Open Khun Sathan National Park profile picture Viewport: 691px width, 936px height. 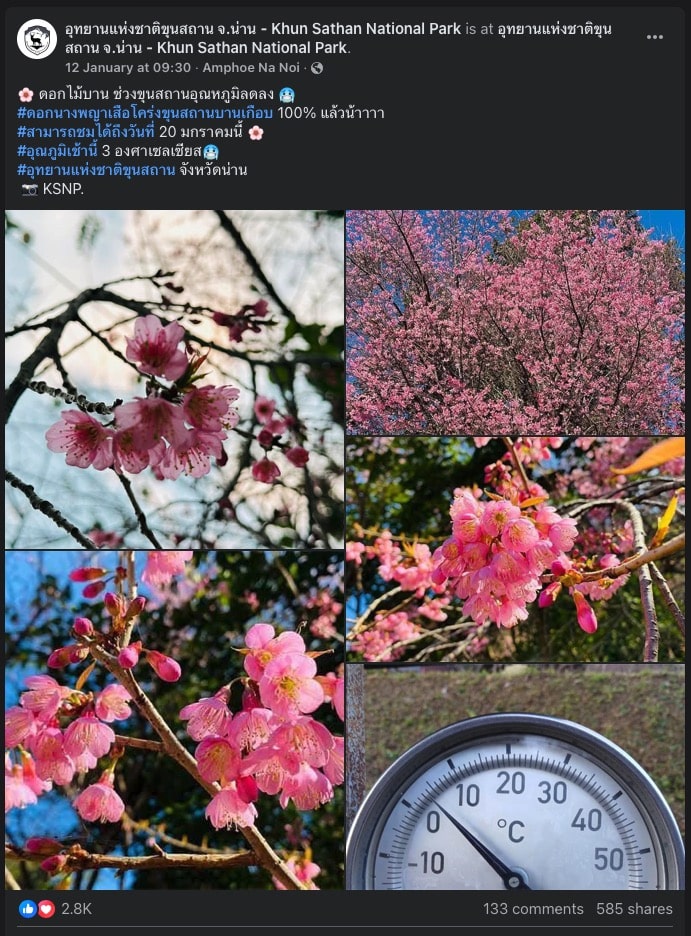pyautogui.click(x=37, y=39)
